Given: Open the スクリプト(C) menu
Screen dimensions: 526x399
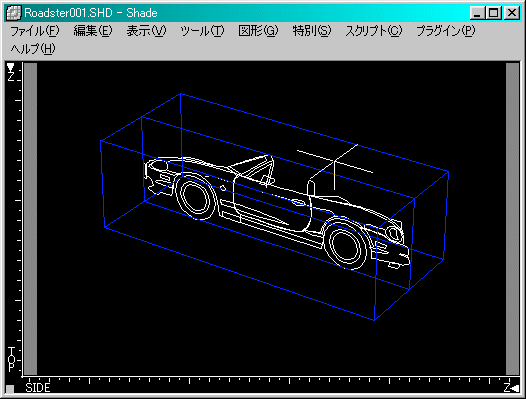Looking at the screenshot, I should coord(374,31).
